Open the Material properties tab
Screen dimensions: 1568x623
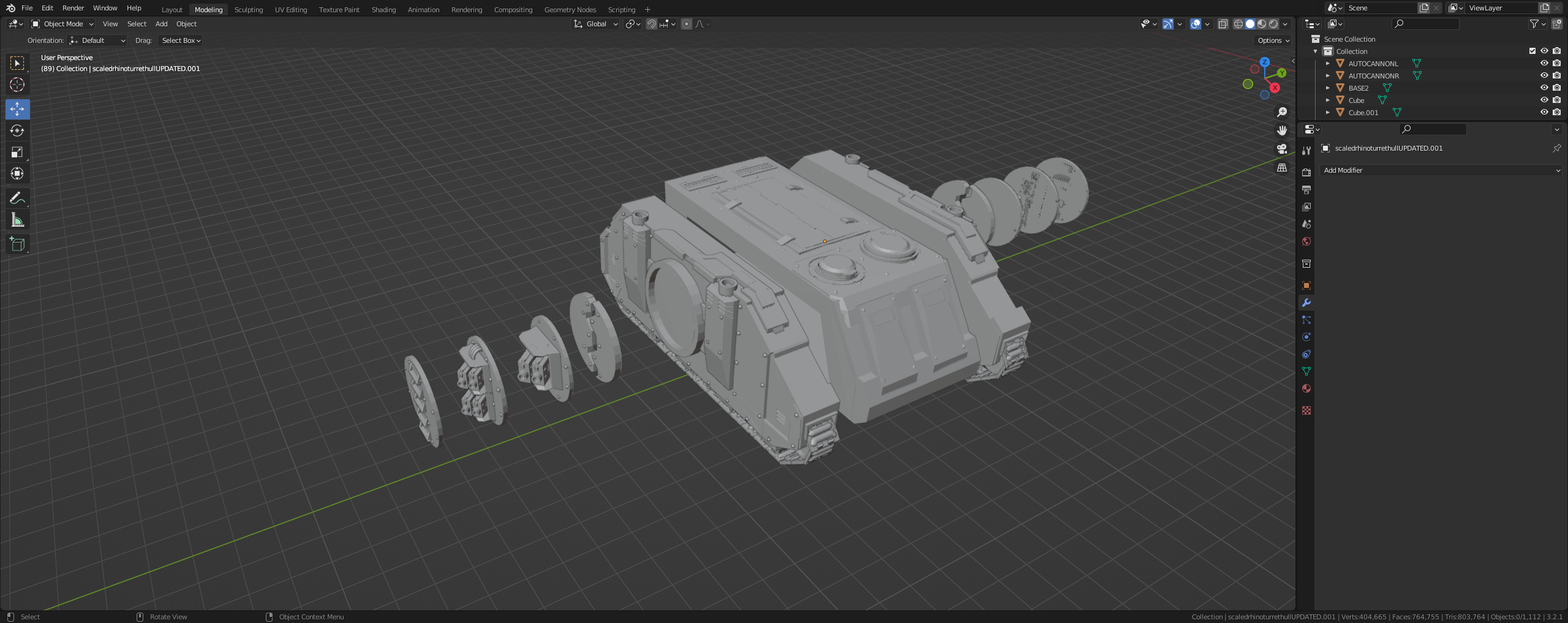click(x=1306, y=388)
